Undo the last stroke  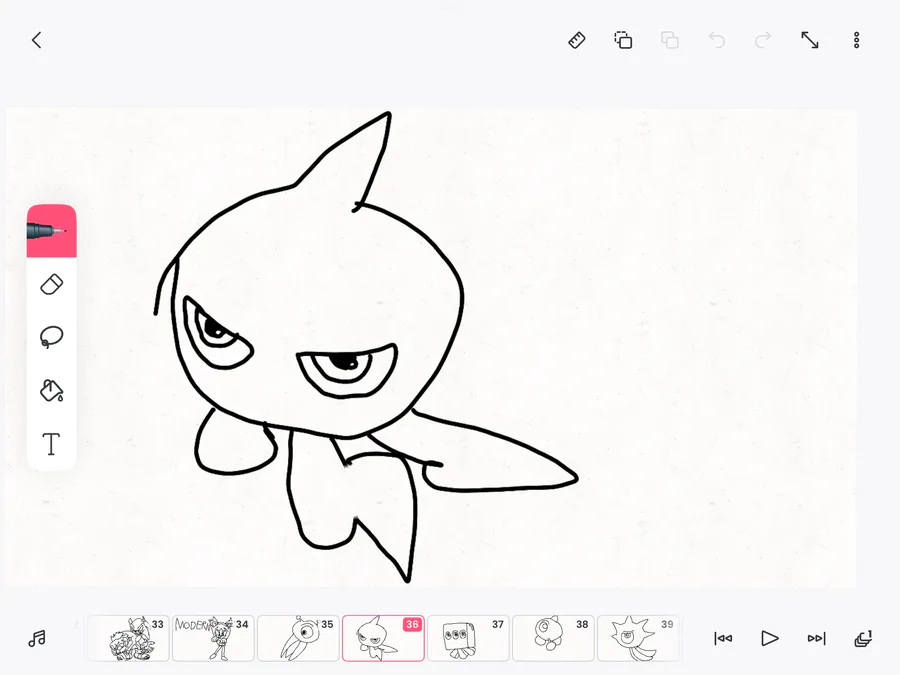coord(716,40)
